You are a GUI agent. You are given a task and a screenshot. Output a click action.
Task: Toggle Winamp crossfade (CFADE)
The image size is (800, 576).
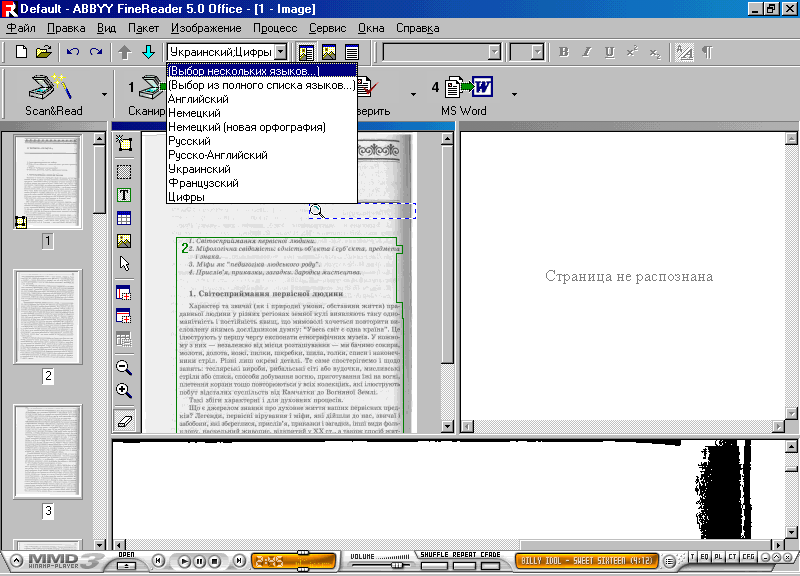point(490,565)
